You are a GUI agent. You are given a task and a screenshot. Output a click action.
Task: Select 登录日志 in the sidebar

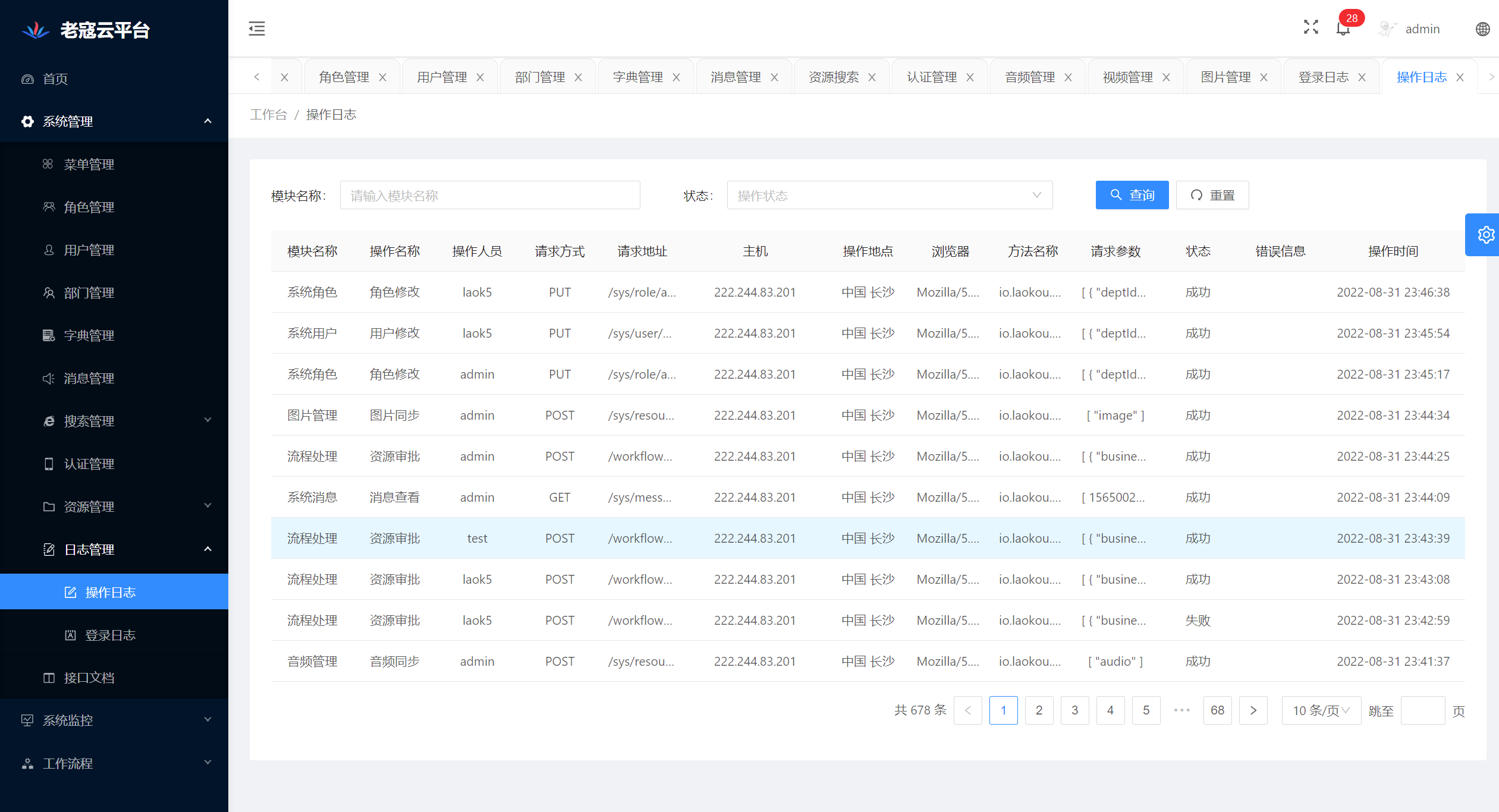111,635
